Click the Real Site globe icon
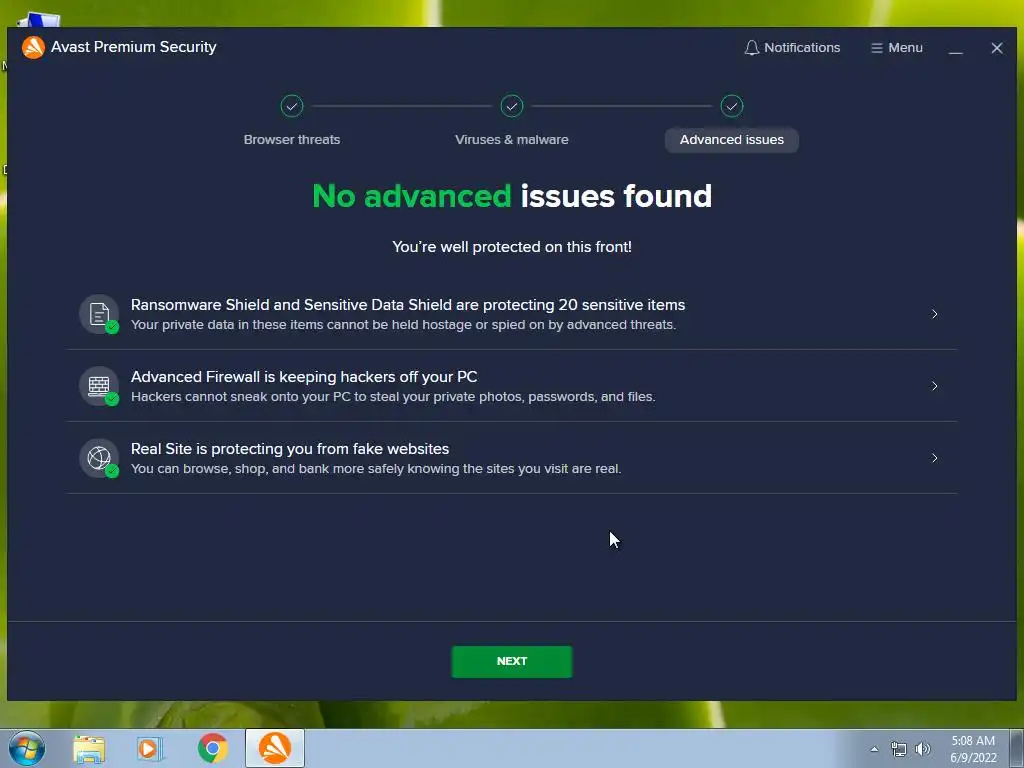Screen dimensions: 1024x768 click(99, 458)
